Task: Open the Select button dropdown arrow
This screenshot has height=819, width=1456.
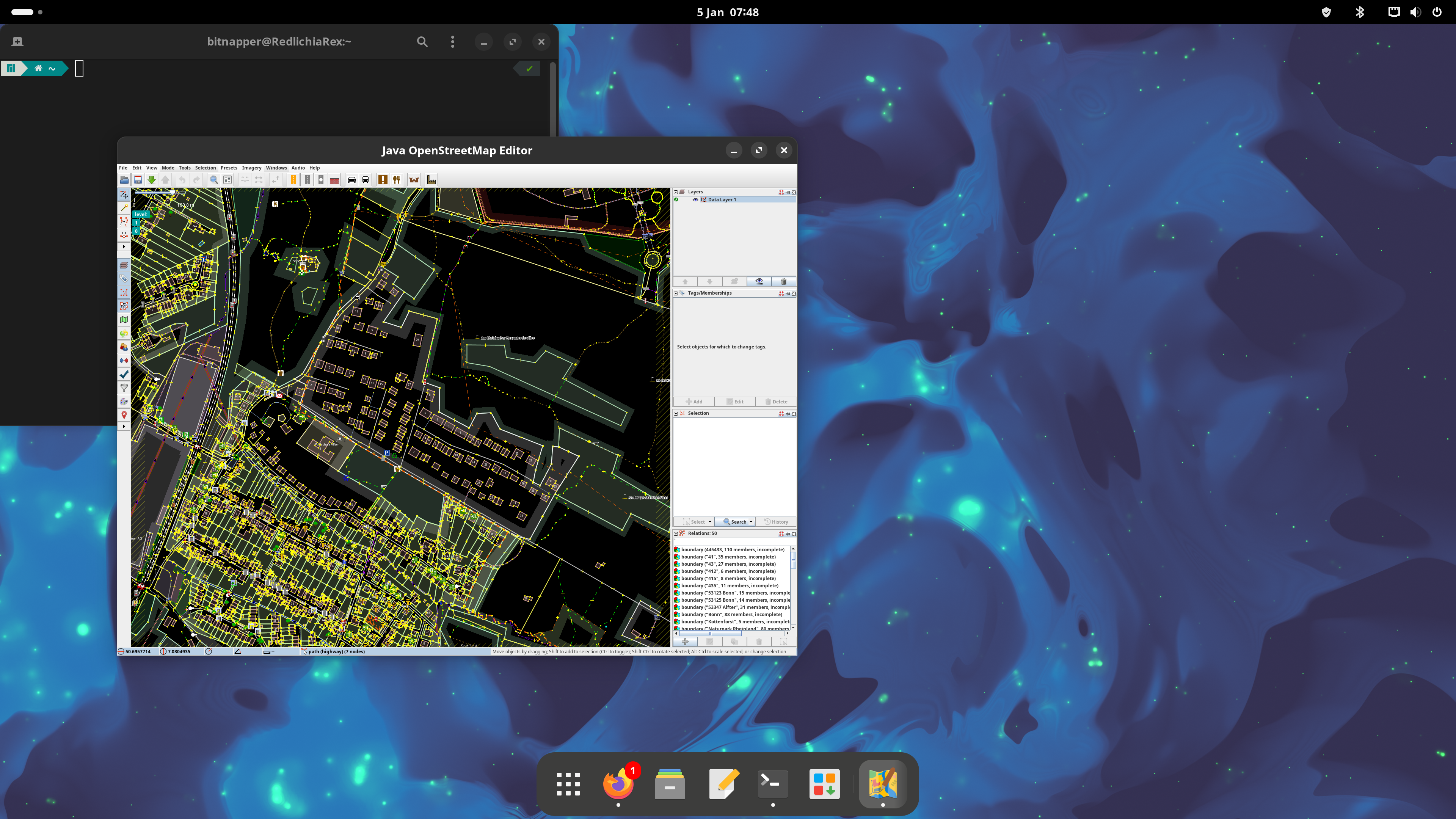Action: pos(710,522)
